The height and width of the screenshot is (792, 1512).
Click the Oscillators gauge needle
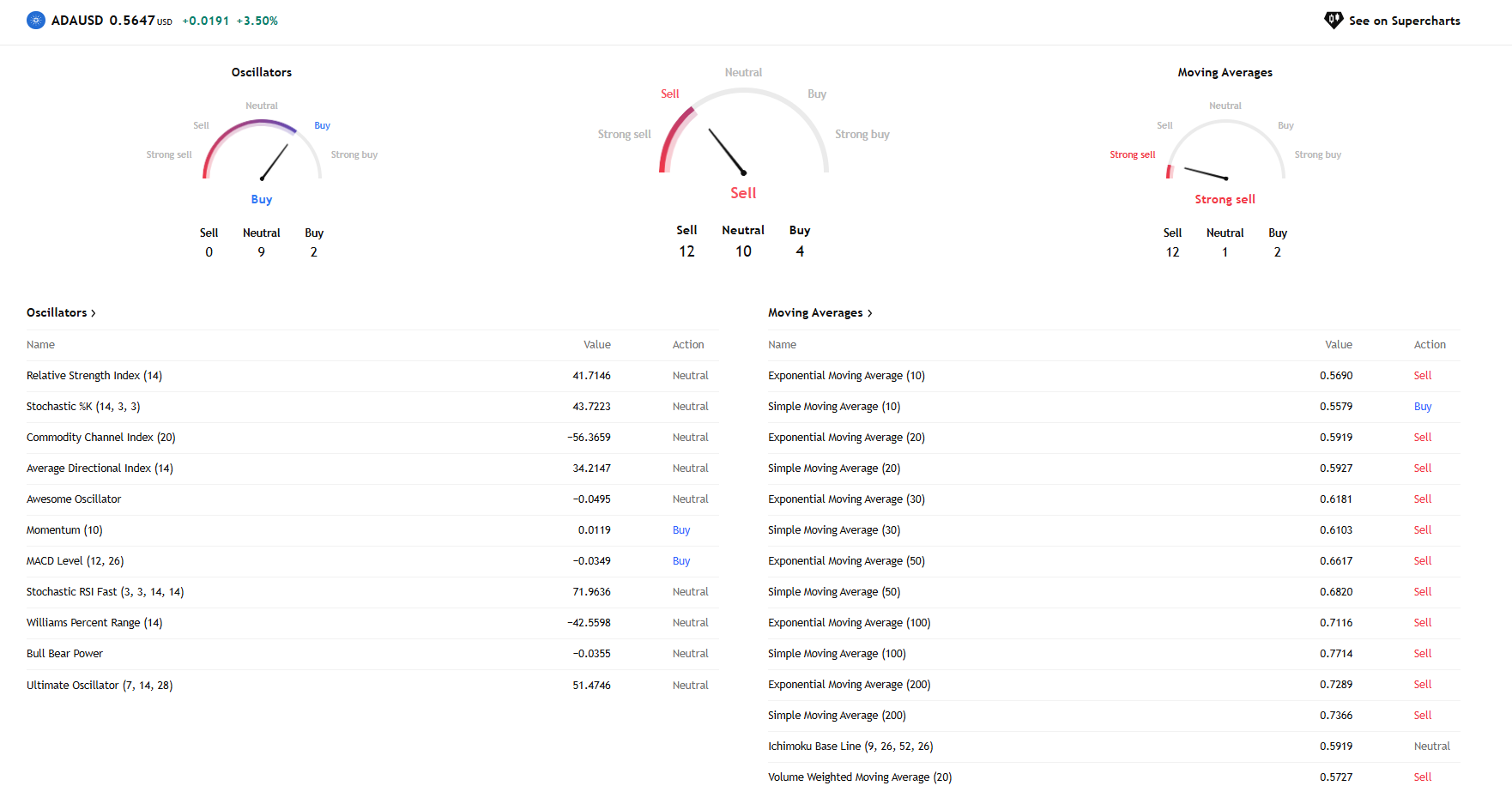click(x=275, y=161)
